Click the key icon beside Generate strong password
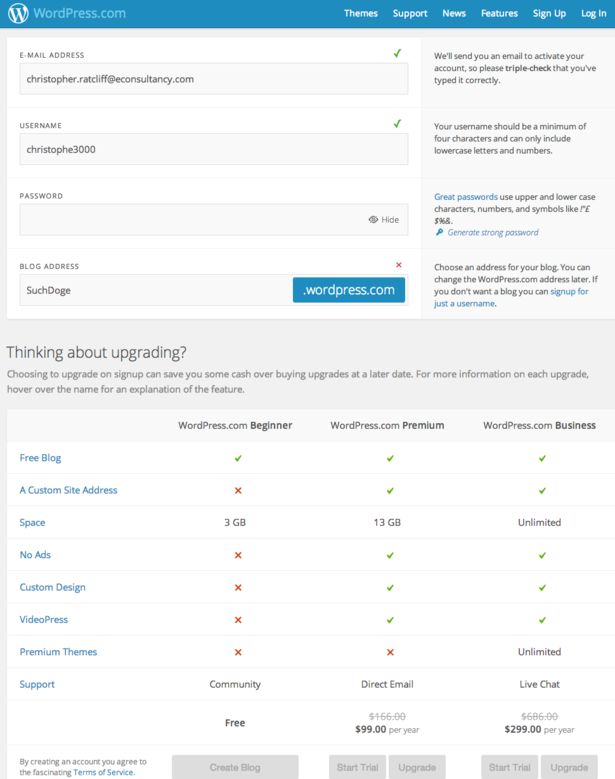The height and width of the screenshot is (779, 615). pos(439,232)
